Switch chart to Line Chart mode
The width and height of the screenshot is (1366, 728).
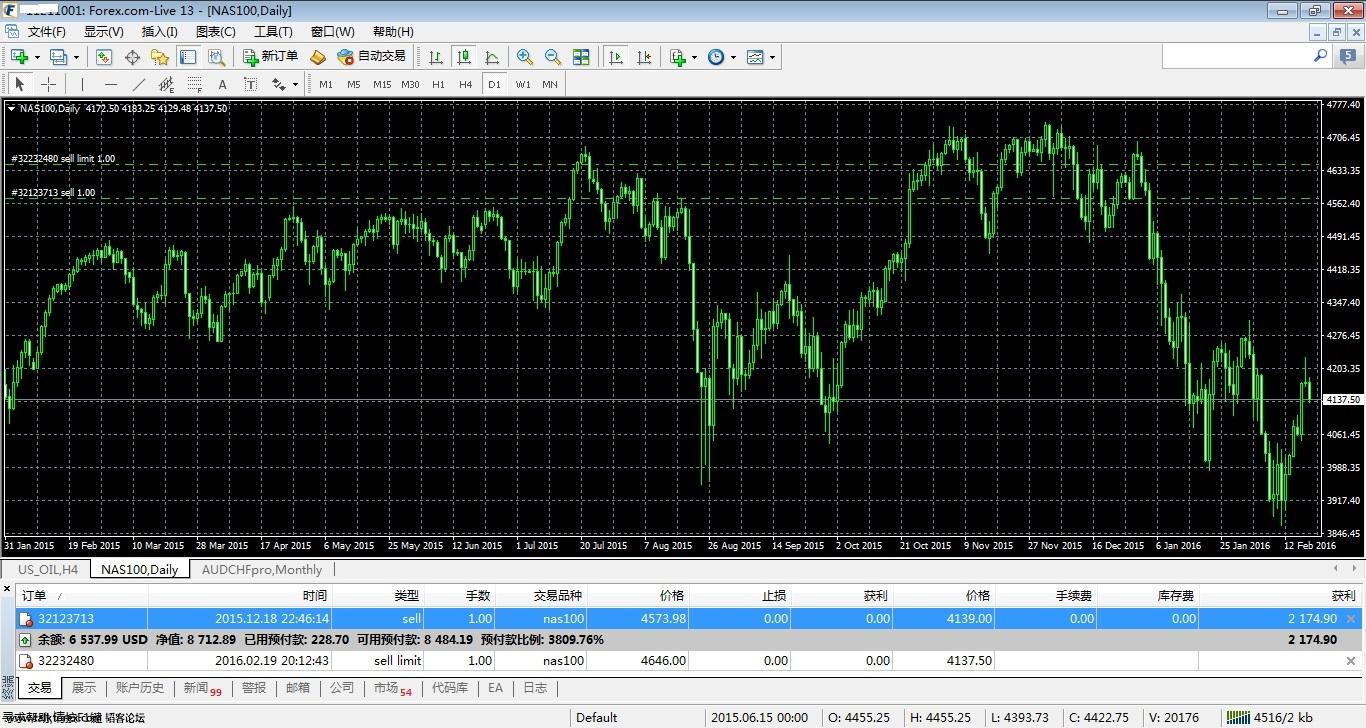tap(492, 57)
